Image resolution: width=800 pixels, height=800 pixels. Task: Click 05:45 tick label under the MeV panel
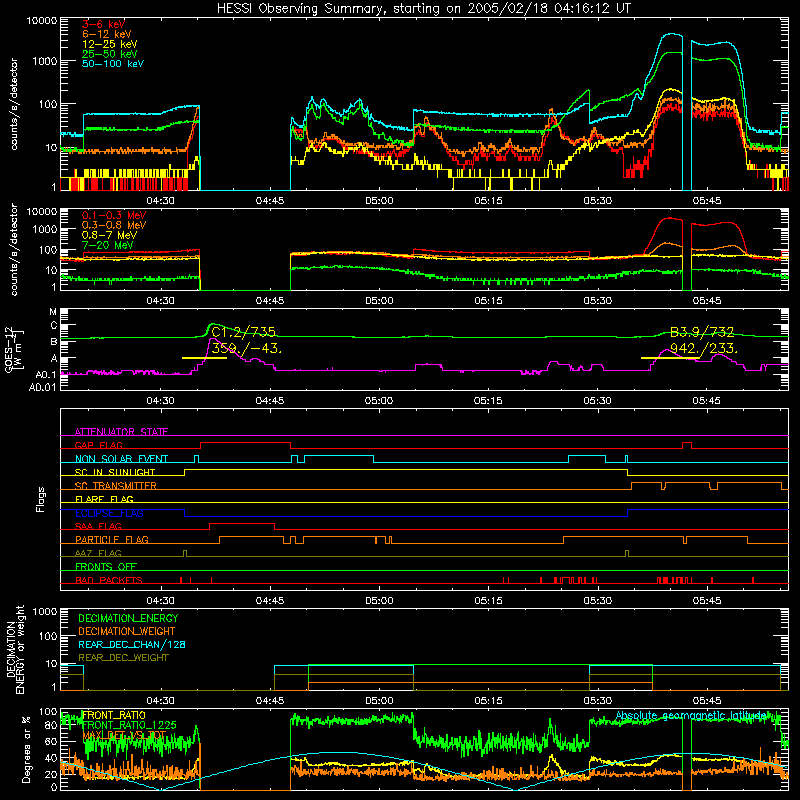pyautogui.click(x=707, y=301)
